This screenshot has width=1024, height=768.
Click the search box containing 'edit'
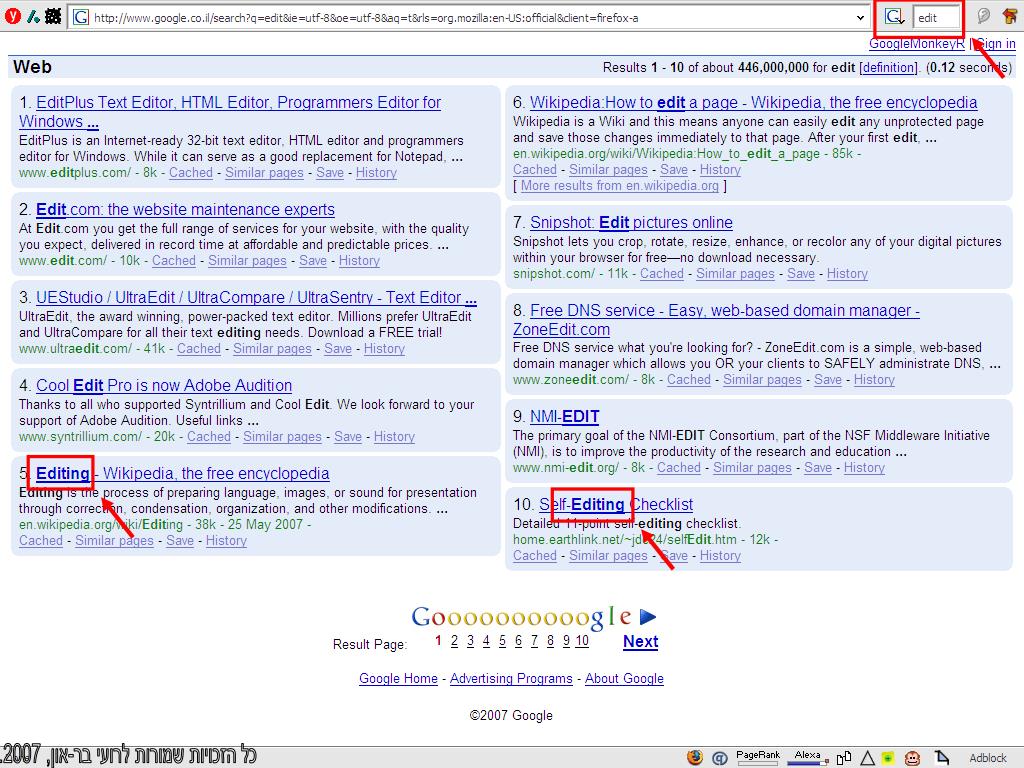pyautogui.click(x=936, y=18)
